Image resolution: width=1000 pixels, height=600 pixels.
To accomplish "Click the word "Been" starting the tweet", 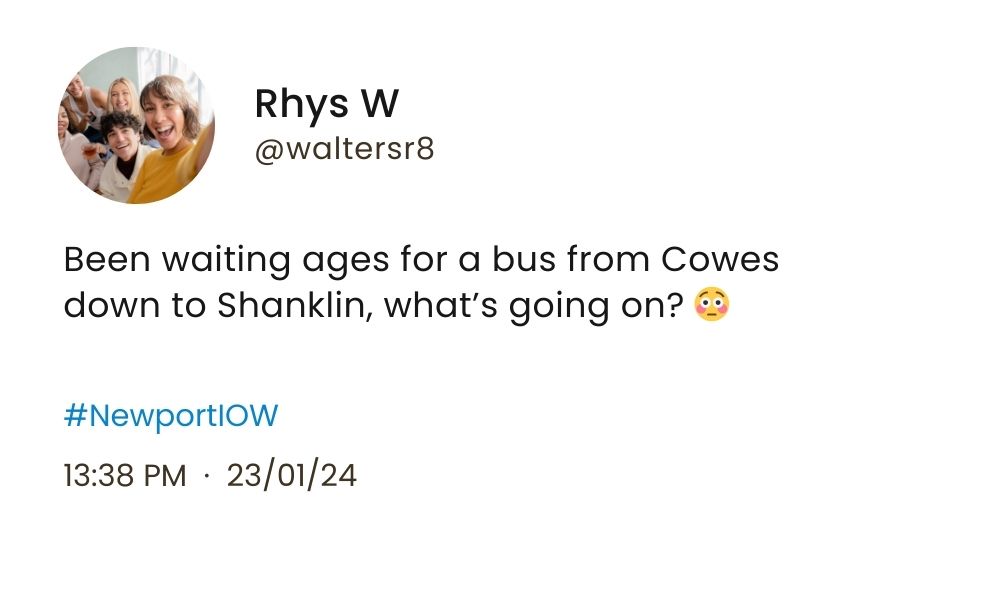I will (x=106, y=260).
